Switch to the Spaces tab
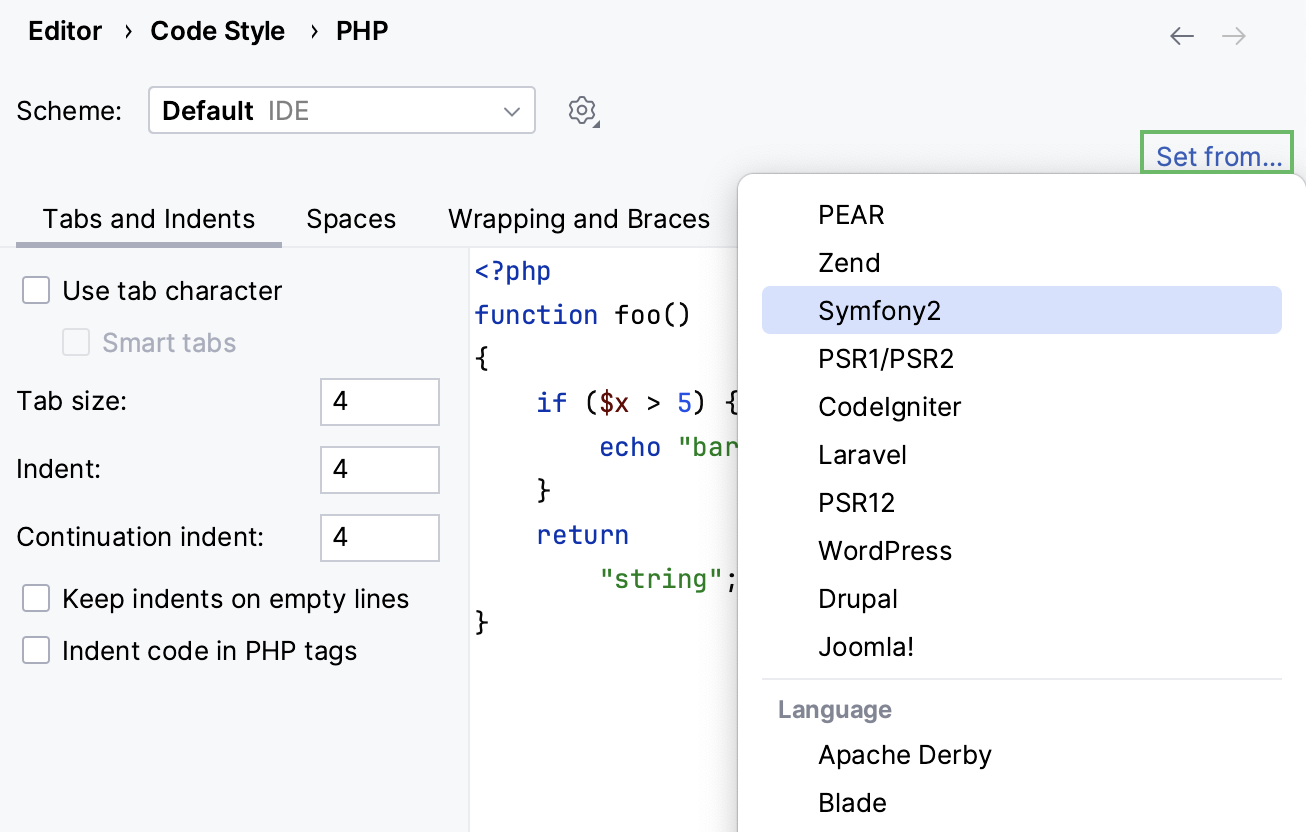 351,219
